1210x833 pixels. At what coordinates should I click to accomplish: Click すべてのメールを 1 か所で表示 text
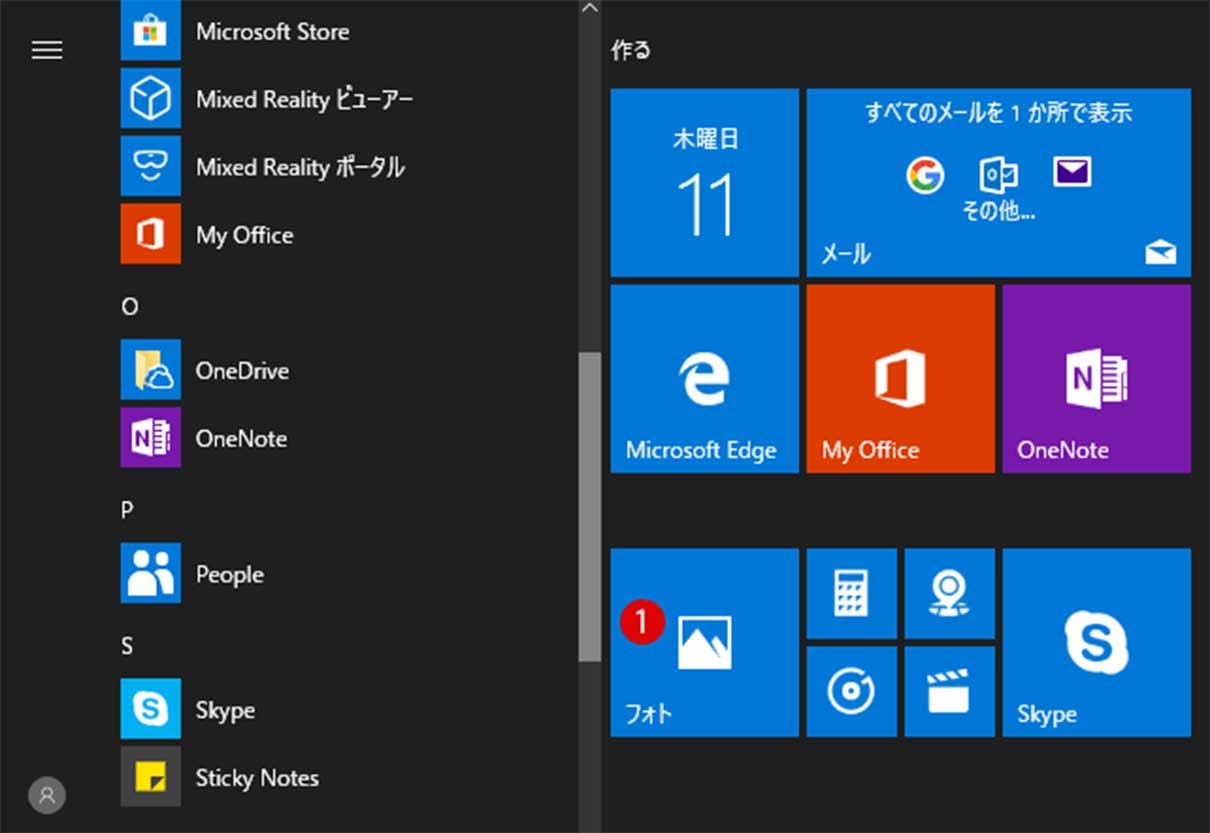click(998, 113)
